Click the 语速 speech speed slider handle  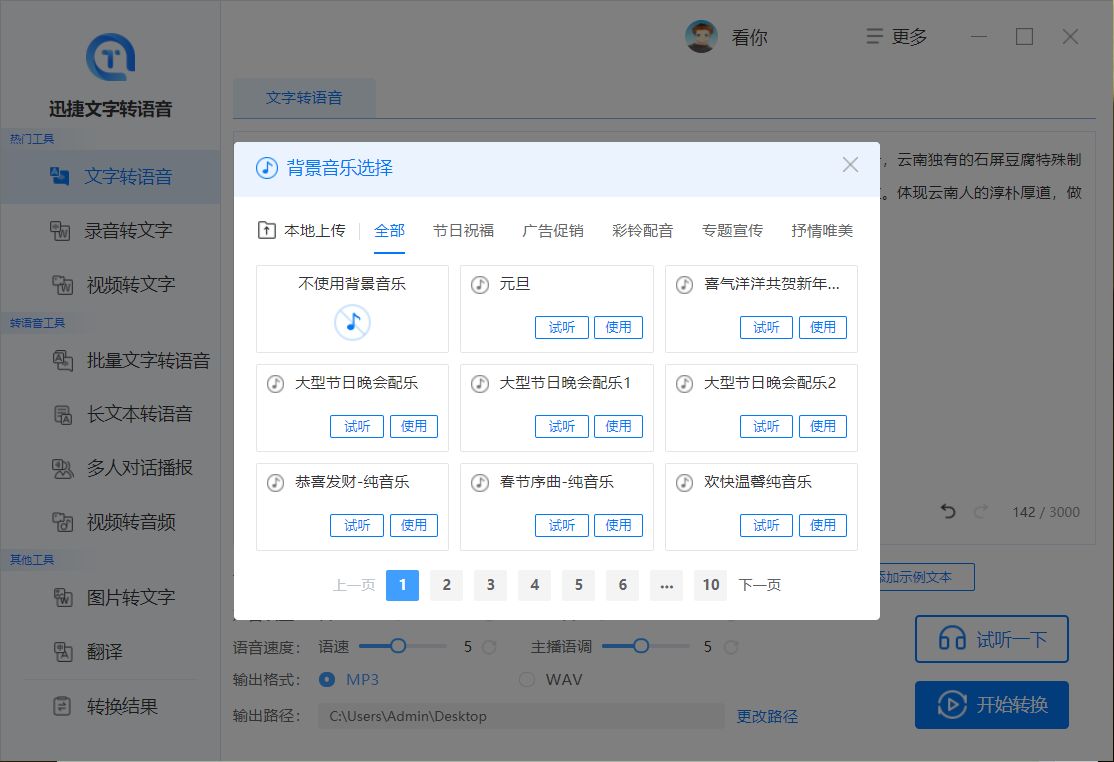(399, 647)
